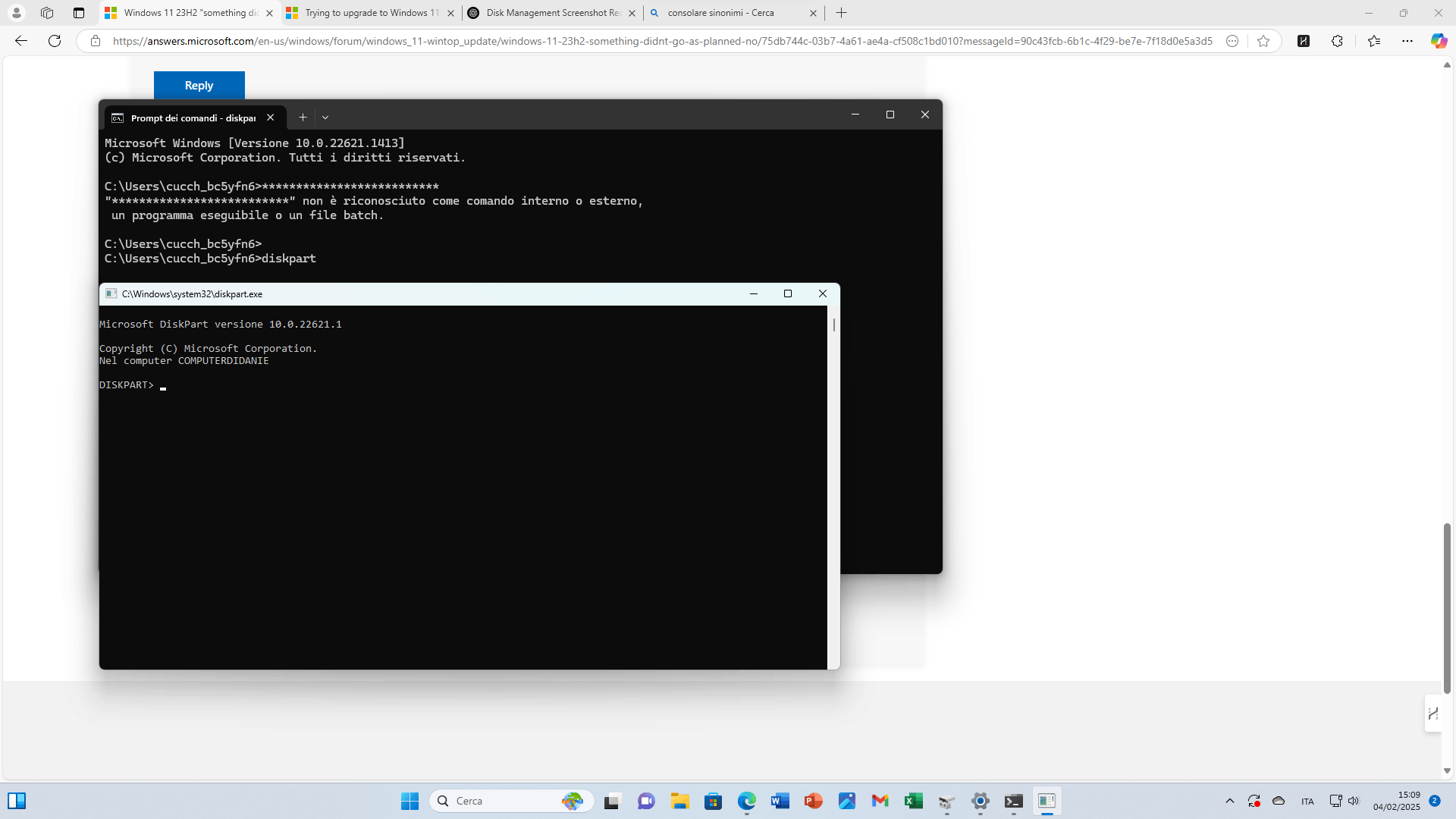Image resolution: width=1456 pixels, height=819 pixels.
Task: Close the Prompt dei comandi terminal tab
Action: [x=270, y=118]
